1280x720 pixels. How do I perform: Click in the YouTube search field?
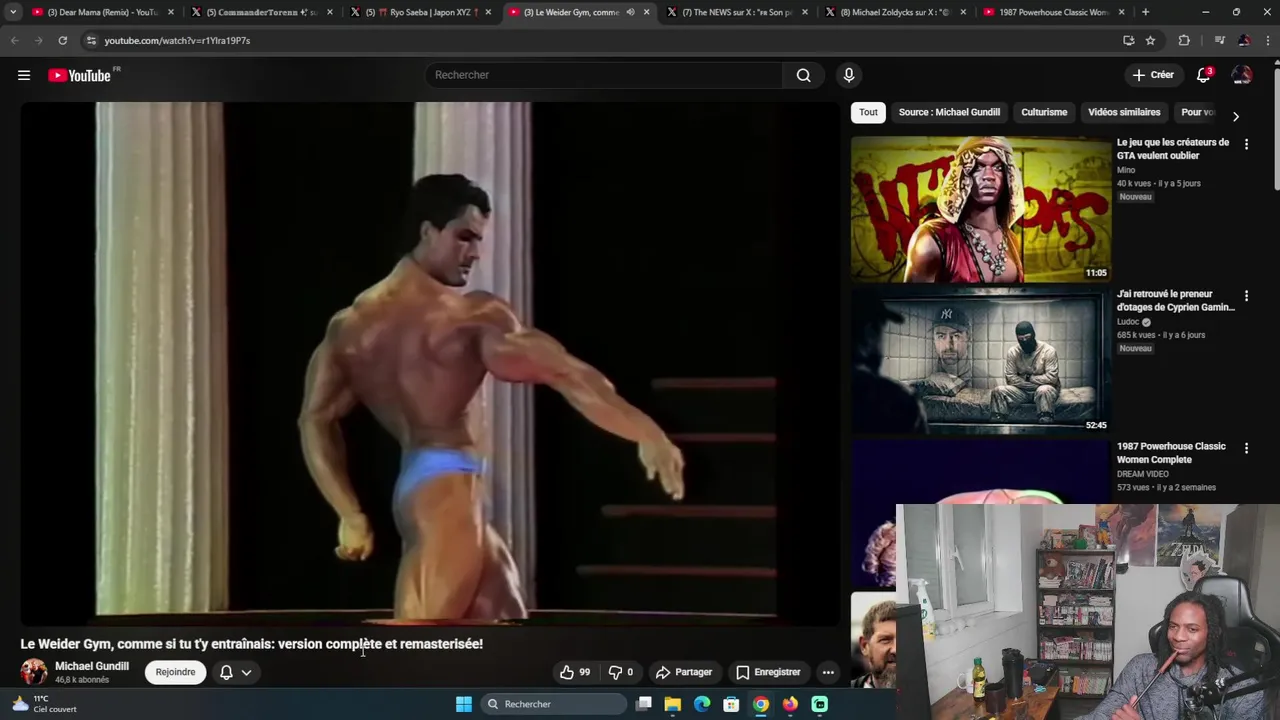[605, 75]
